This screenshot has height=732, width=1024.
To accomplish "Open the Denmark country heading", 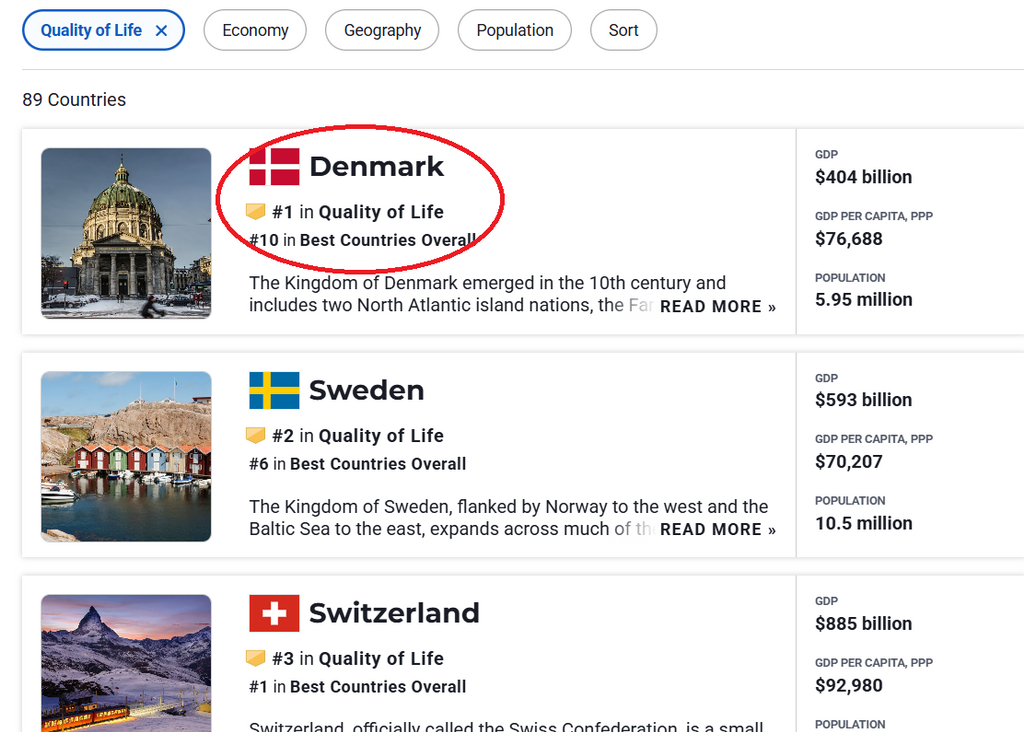I will tap(376, 167).
